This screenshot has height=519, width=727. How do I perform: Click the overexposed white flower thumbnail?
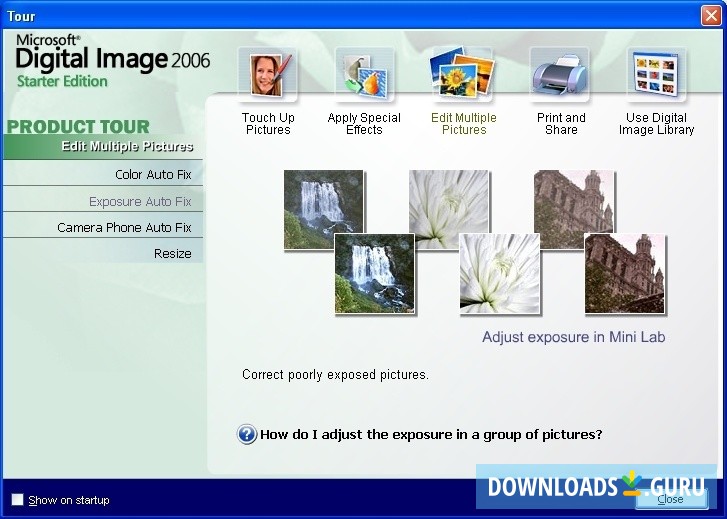pos(448,202)
